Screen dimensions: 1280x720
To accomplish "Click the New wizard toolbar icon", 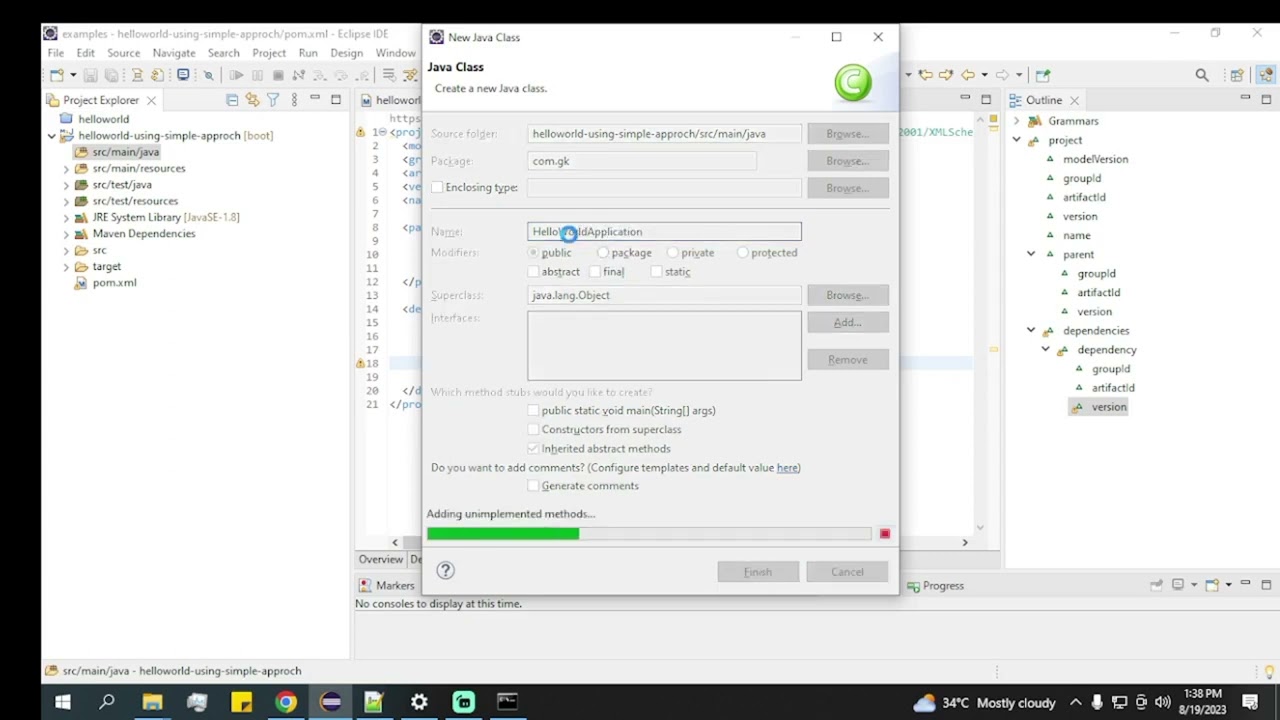I will 57,75.
